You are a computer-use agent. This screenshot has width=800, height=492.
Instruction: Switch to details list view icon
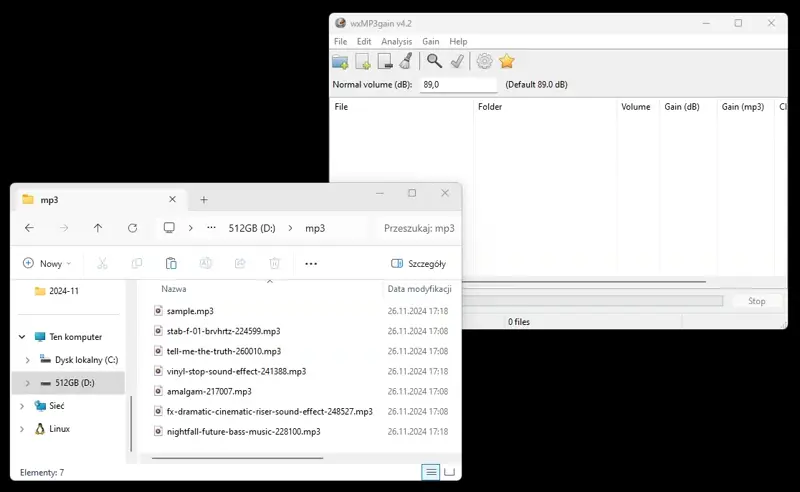[x=431, y=472]
